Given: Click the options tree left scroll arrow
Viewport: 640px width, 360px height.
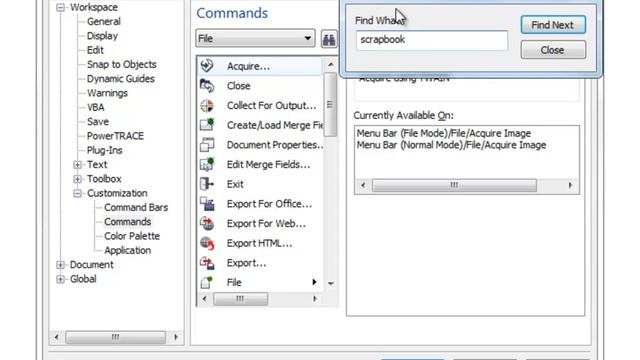Looking at the screenshot, I should coord(56,337).
